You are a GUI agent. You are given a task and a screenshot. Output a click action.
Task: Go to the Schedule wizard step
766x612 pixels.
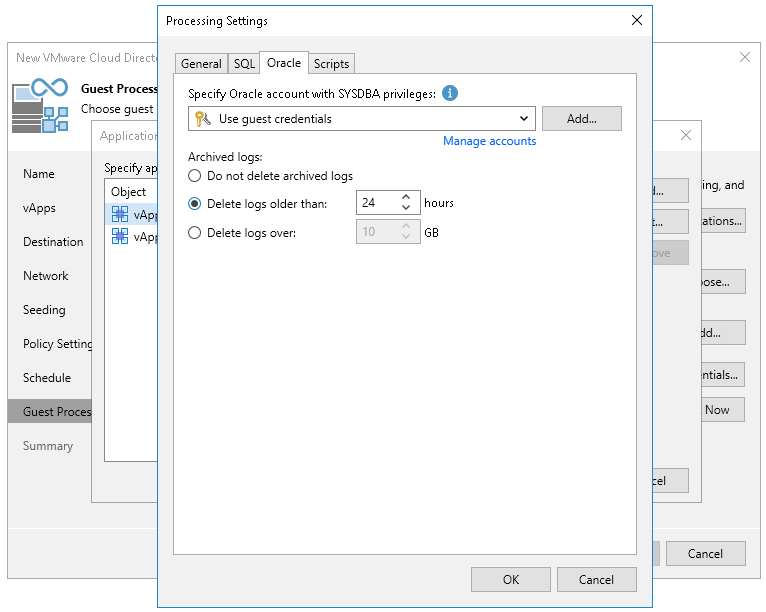46,378
